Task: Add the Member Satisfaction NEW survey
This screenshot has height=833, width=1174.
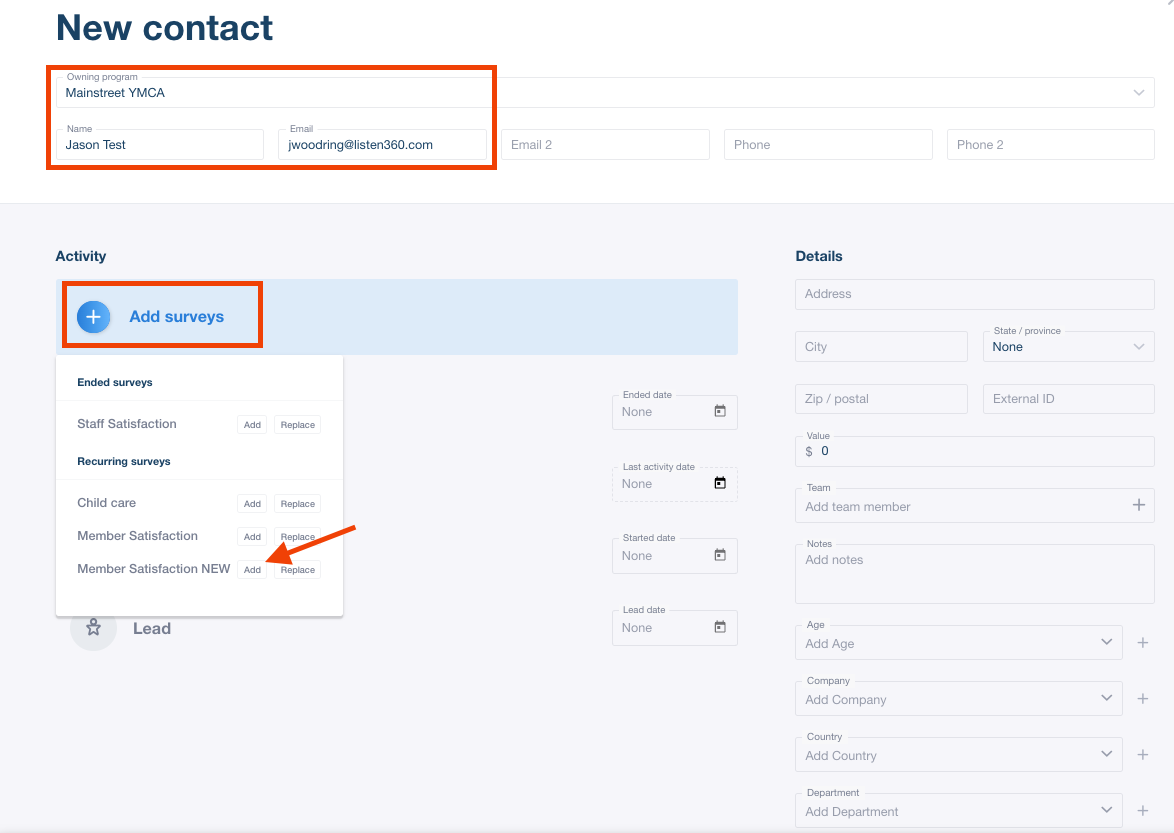Action: pos(252,570)
